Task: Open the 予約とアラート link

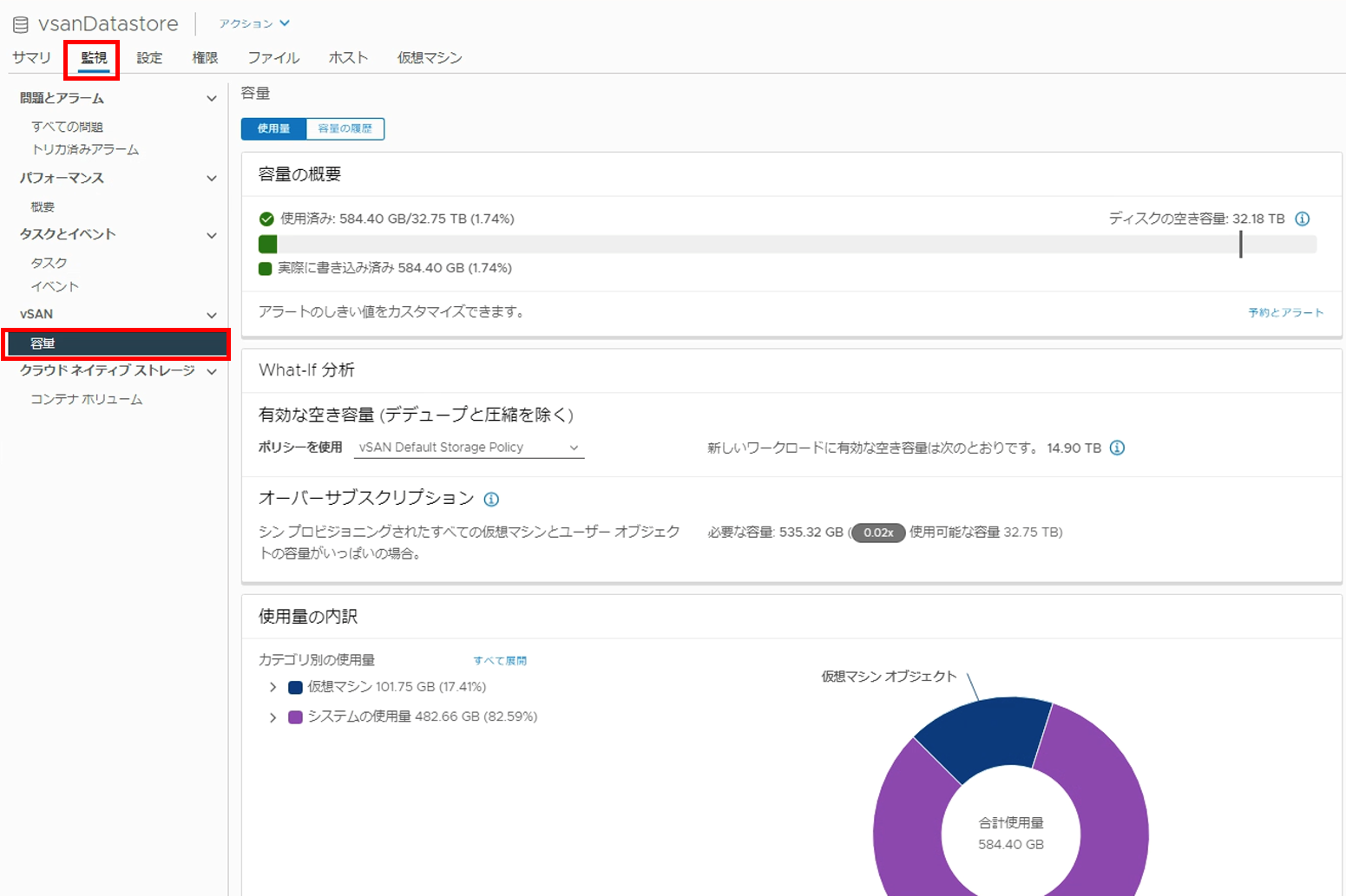Action: pyautogui.click(x=1286, y=312)
